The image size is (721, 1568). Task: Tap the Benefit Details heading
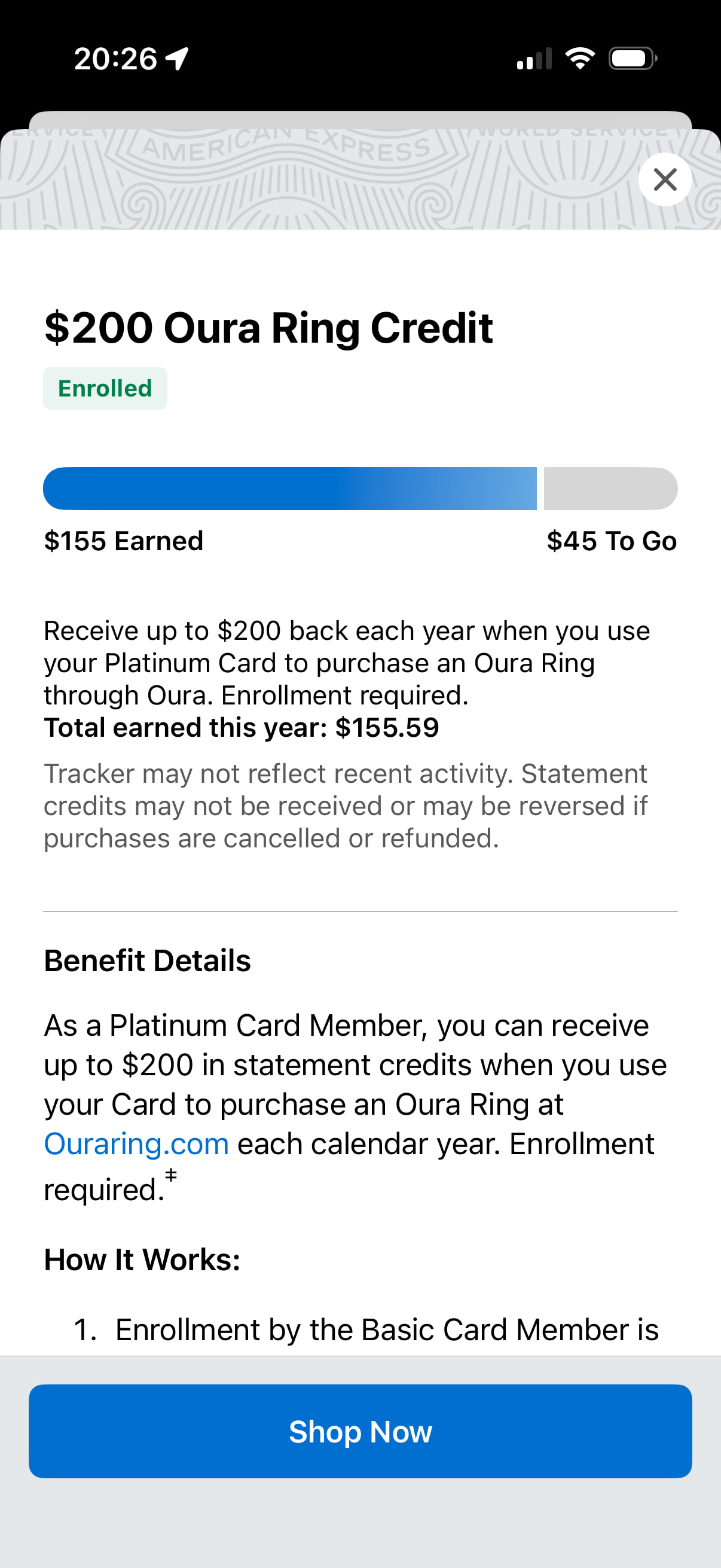click(x=147, y=960)
